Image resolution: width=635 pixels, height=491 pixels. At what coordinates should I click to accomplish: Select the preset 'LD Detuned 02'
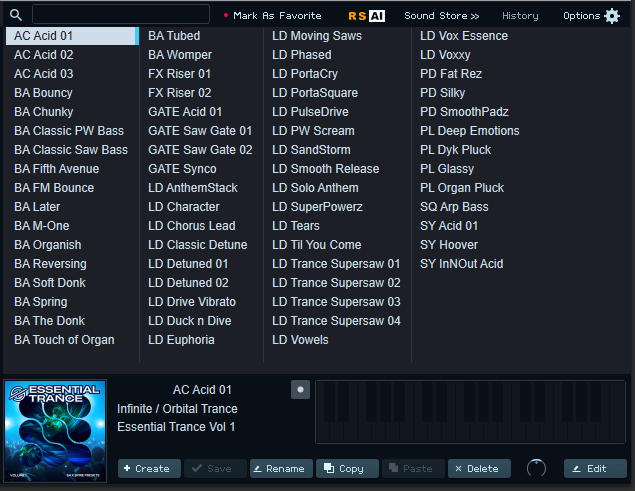point(188,283)
